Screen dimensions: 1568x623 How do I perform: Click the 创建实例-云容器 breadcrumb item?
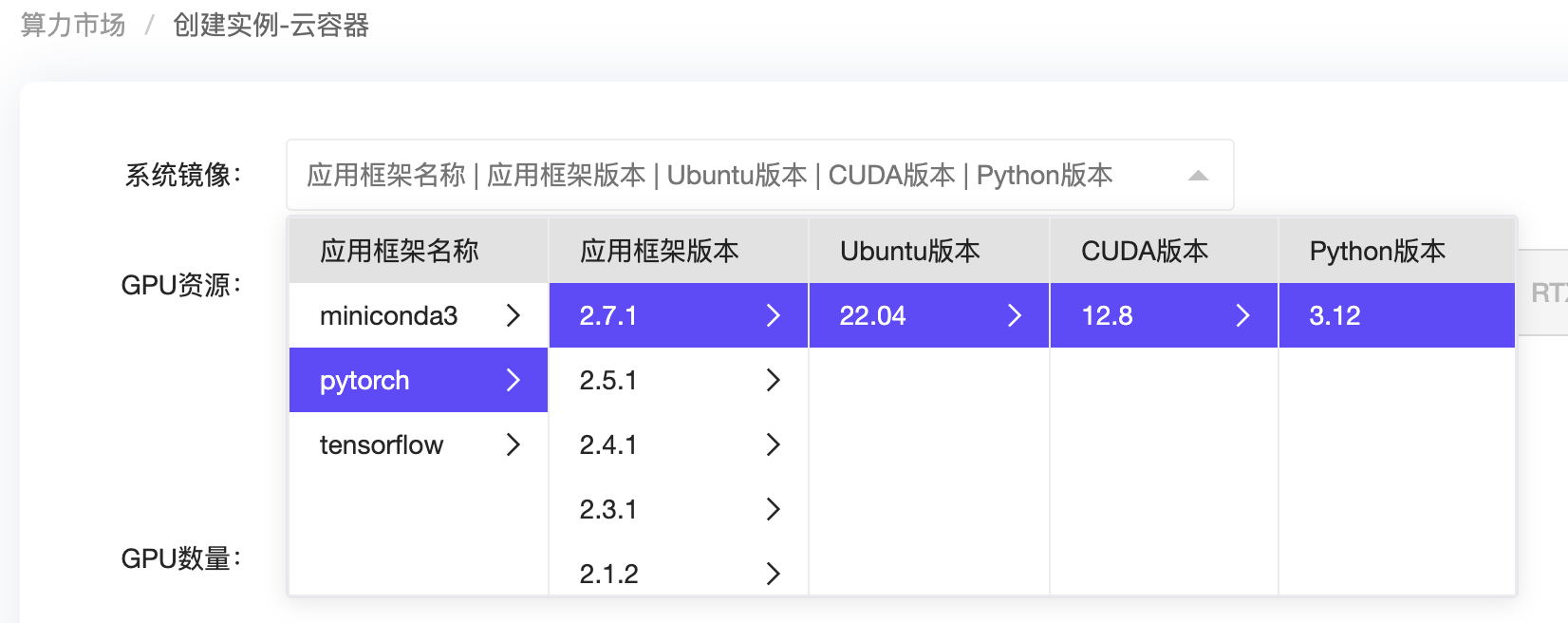point(272,27)
